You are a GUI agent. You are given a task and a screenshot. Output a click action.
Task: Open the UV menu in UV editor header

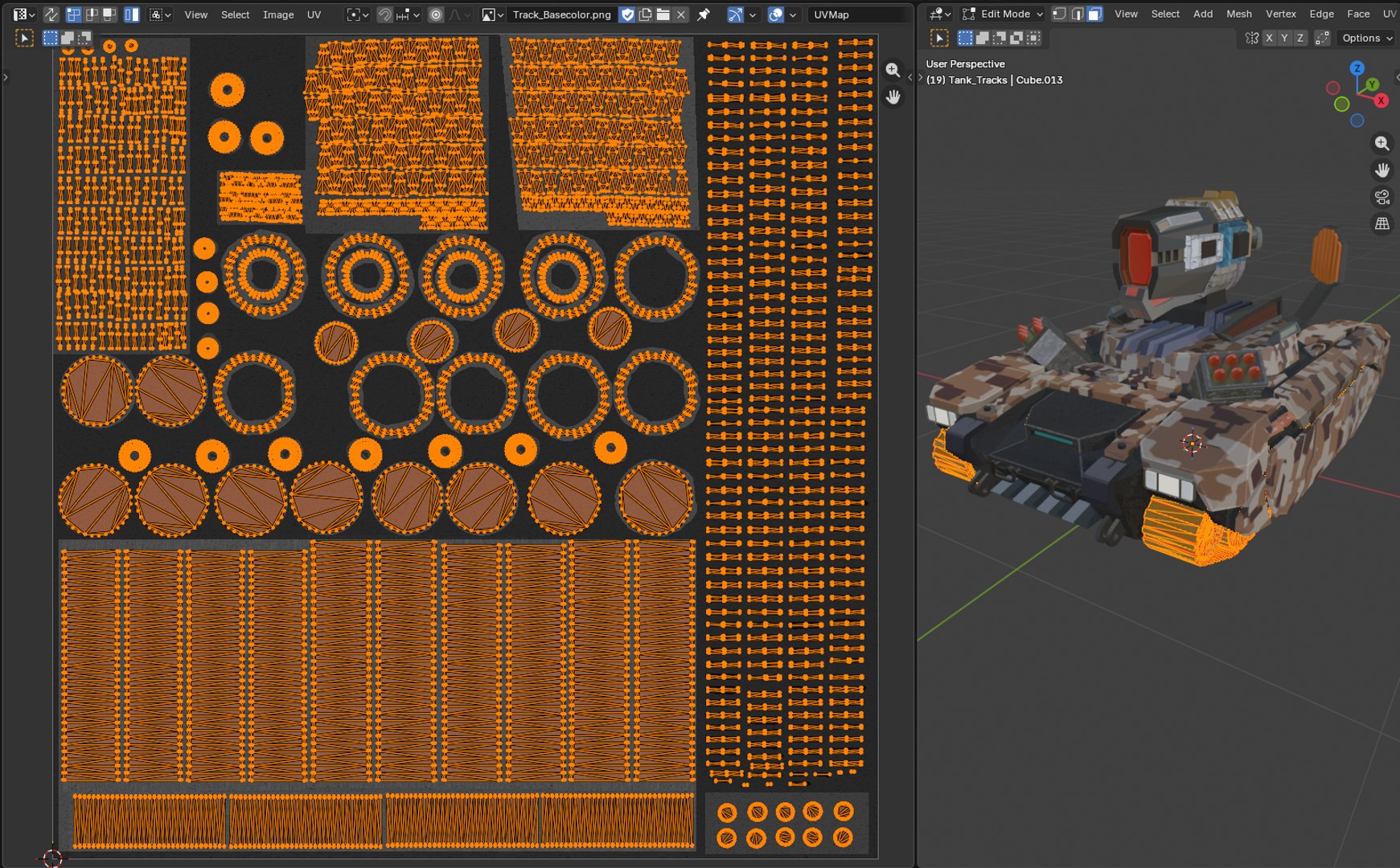coord(314,14)
